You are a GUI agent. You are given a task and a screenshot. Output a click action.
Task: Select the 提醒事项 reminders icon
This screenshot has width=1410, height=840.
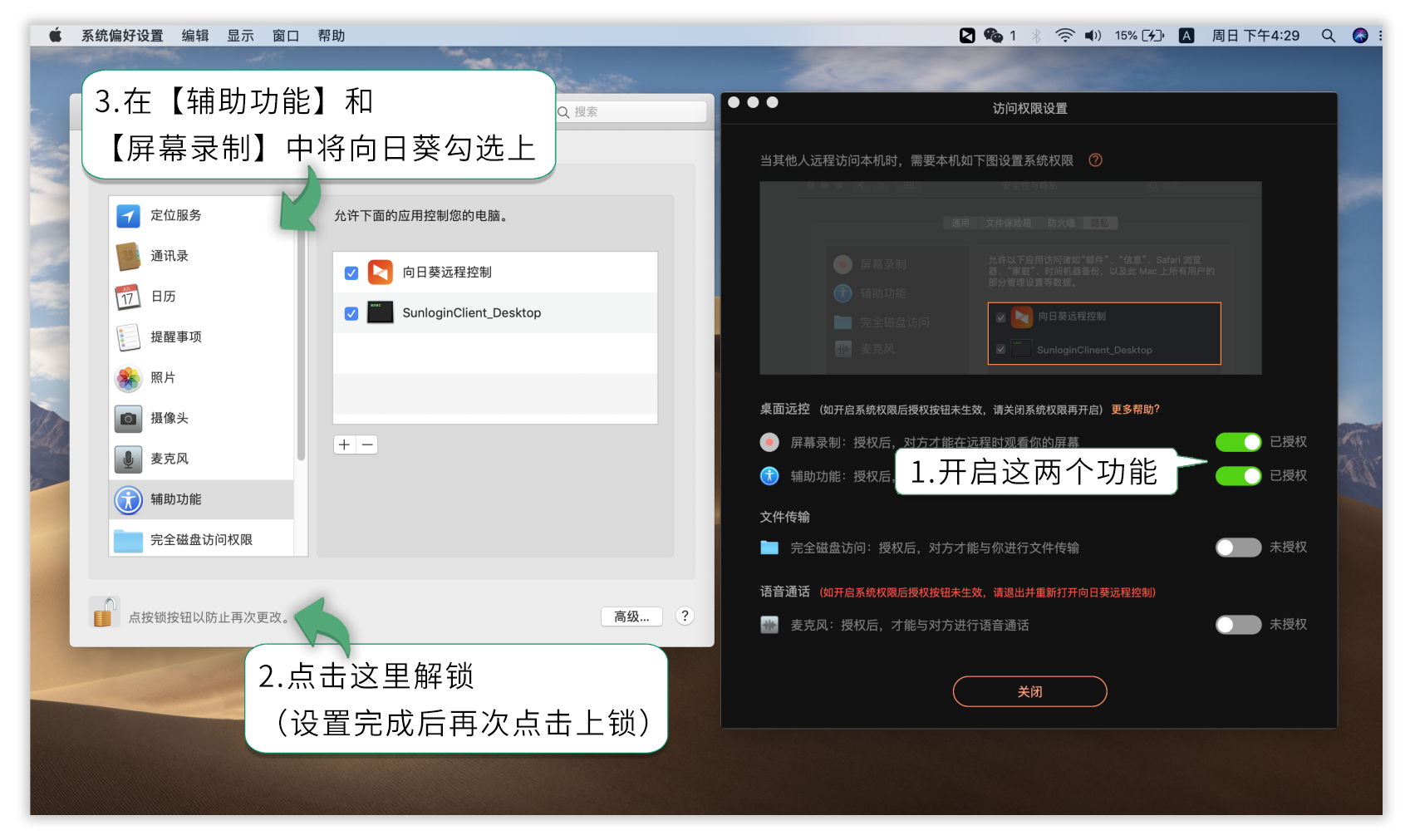[x=128, y=337]
